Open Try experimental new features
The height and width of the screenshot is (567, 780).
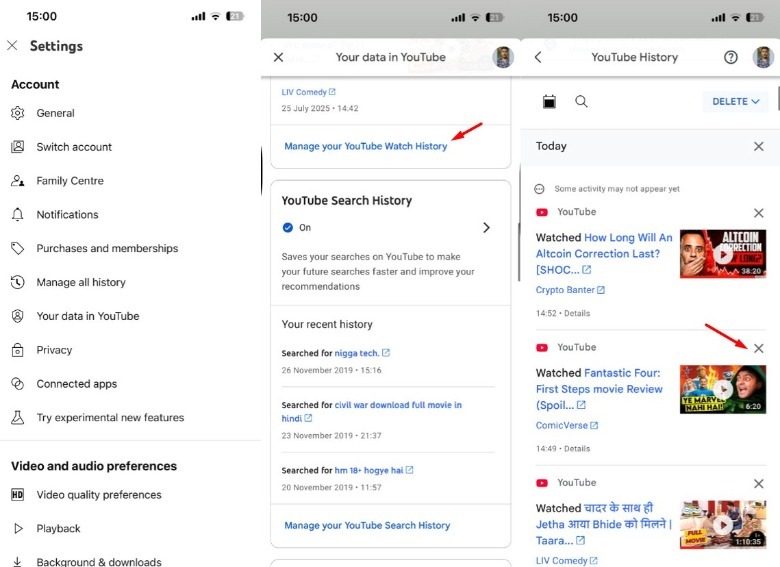[130, 417]
